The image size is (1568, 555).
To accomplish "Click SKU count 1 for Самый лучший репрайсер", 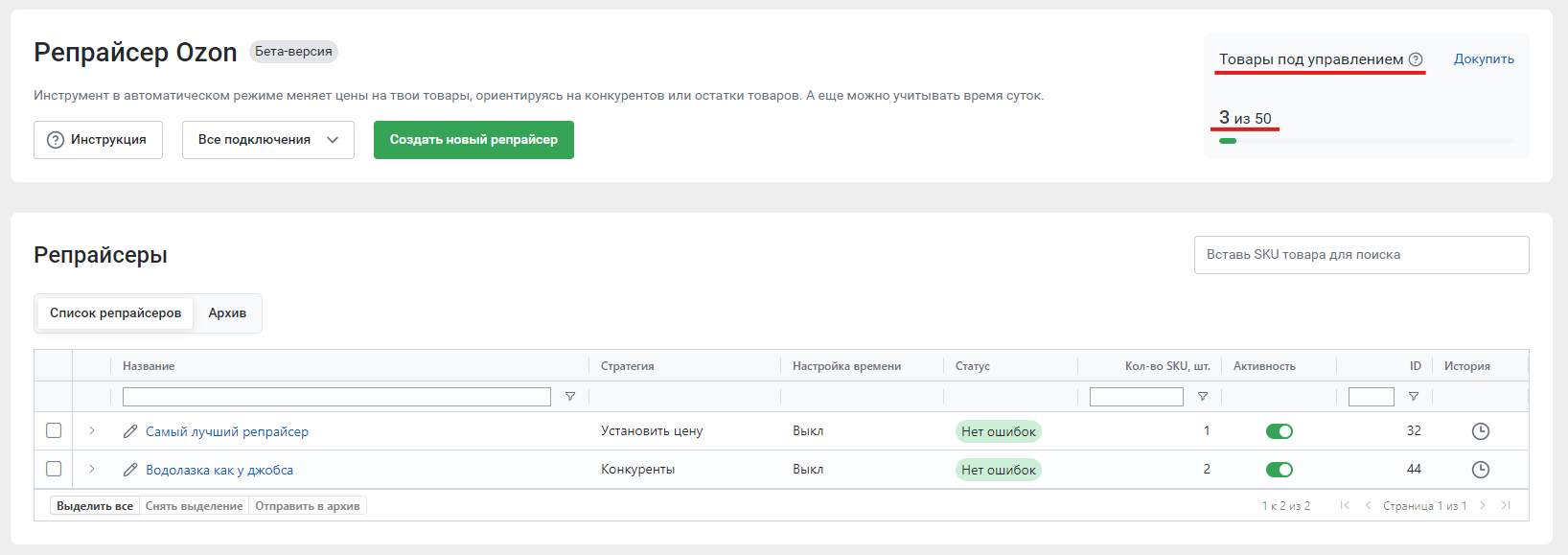I will pos(1207,430).
